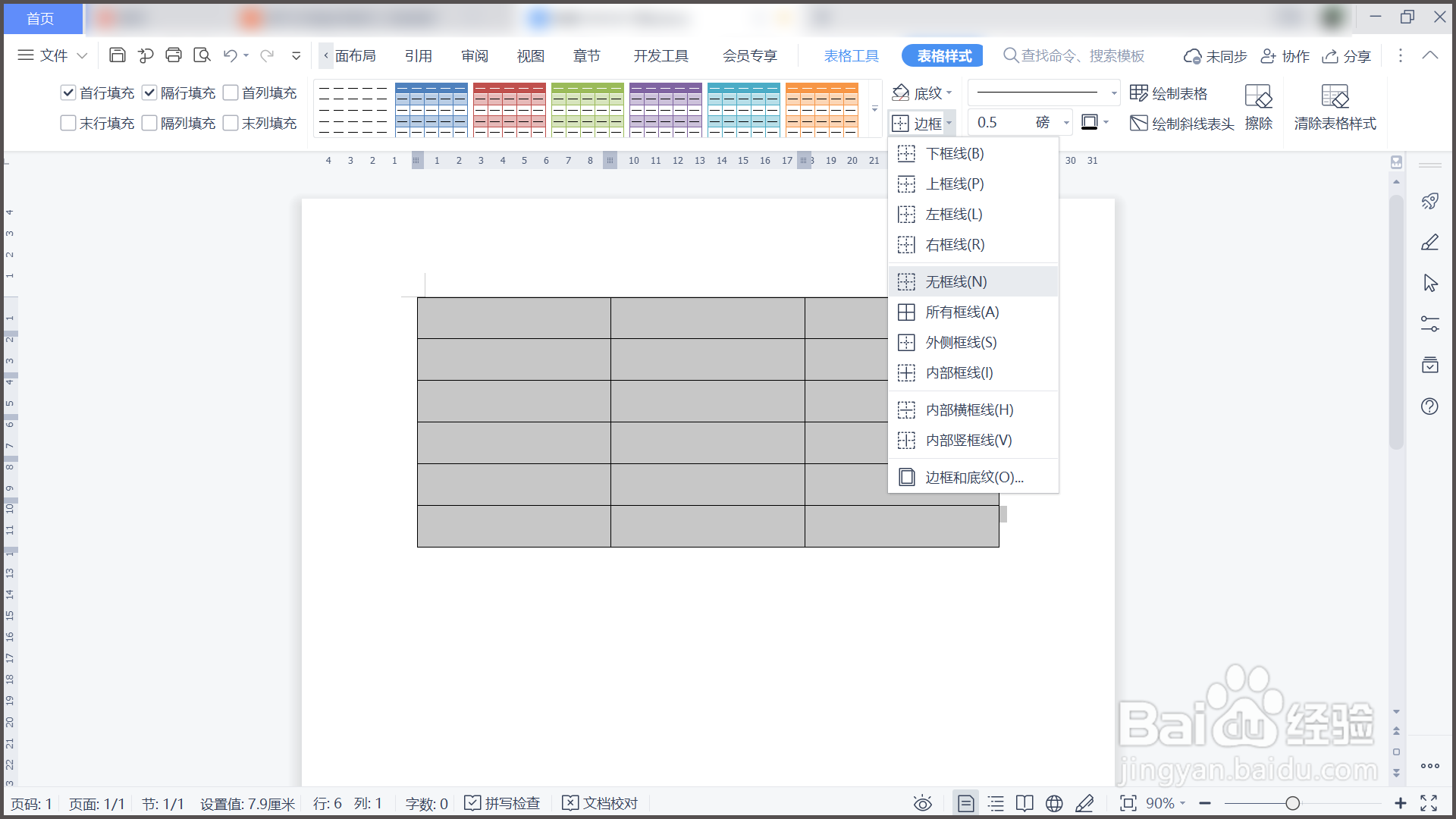Select the 擦除 eraser tool

pos(1259,108)
